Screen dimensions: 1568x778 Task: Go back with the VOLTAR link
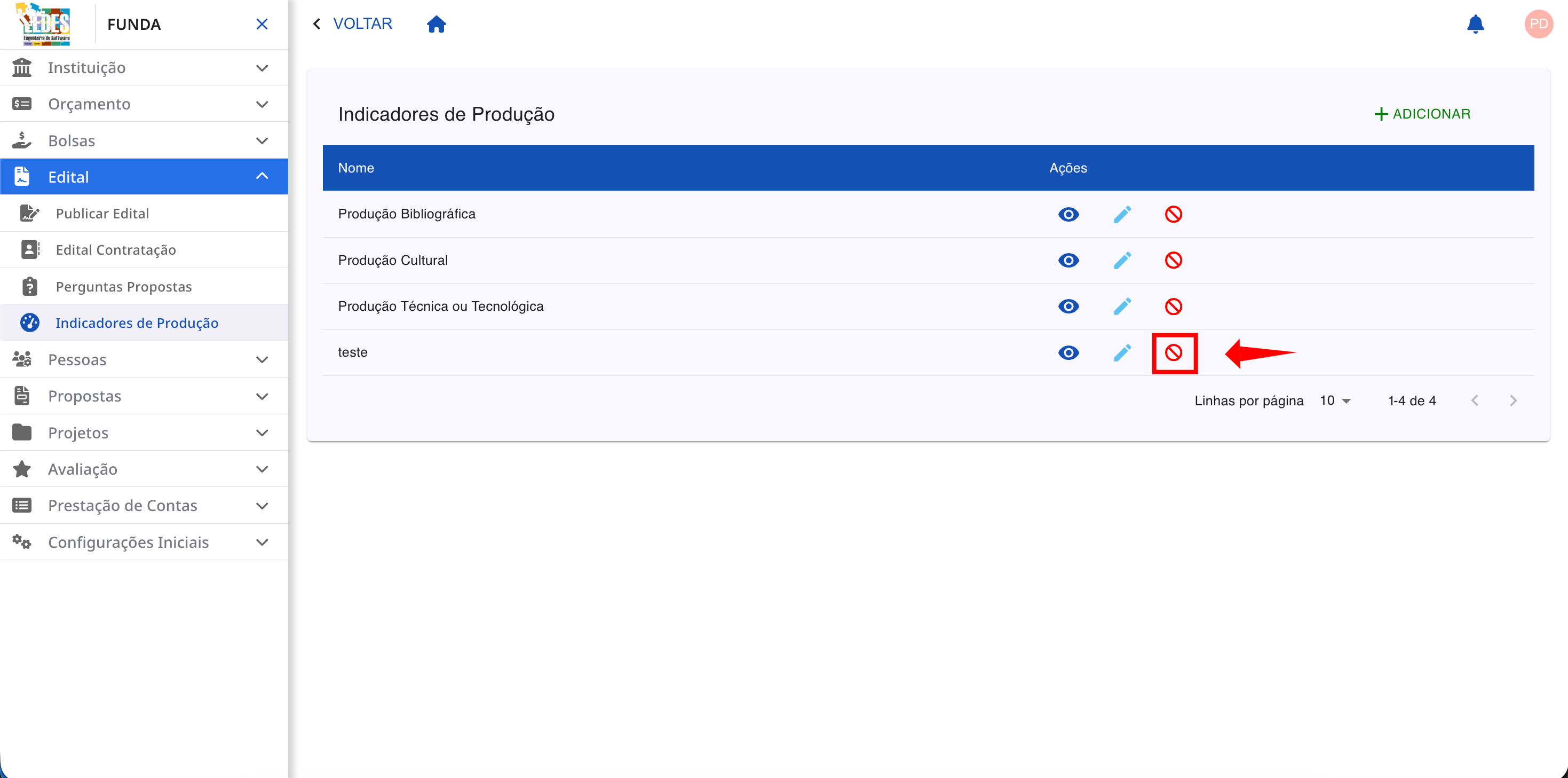point(352,23)
